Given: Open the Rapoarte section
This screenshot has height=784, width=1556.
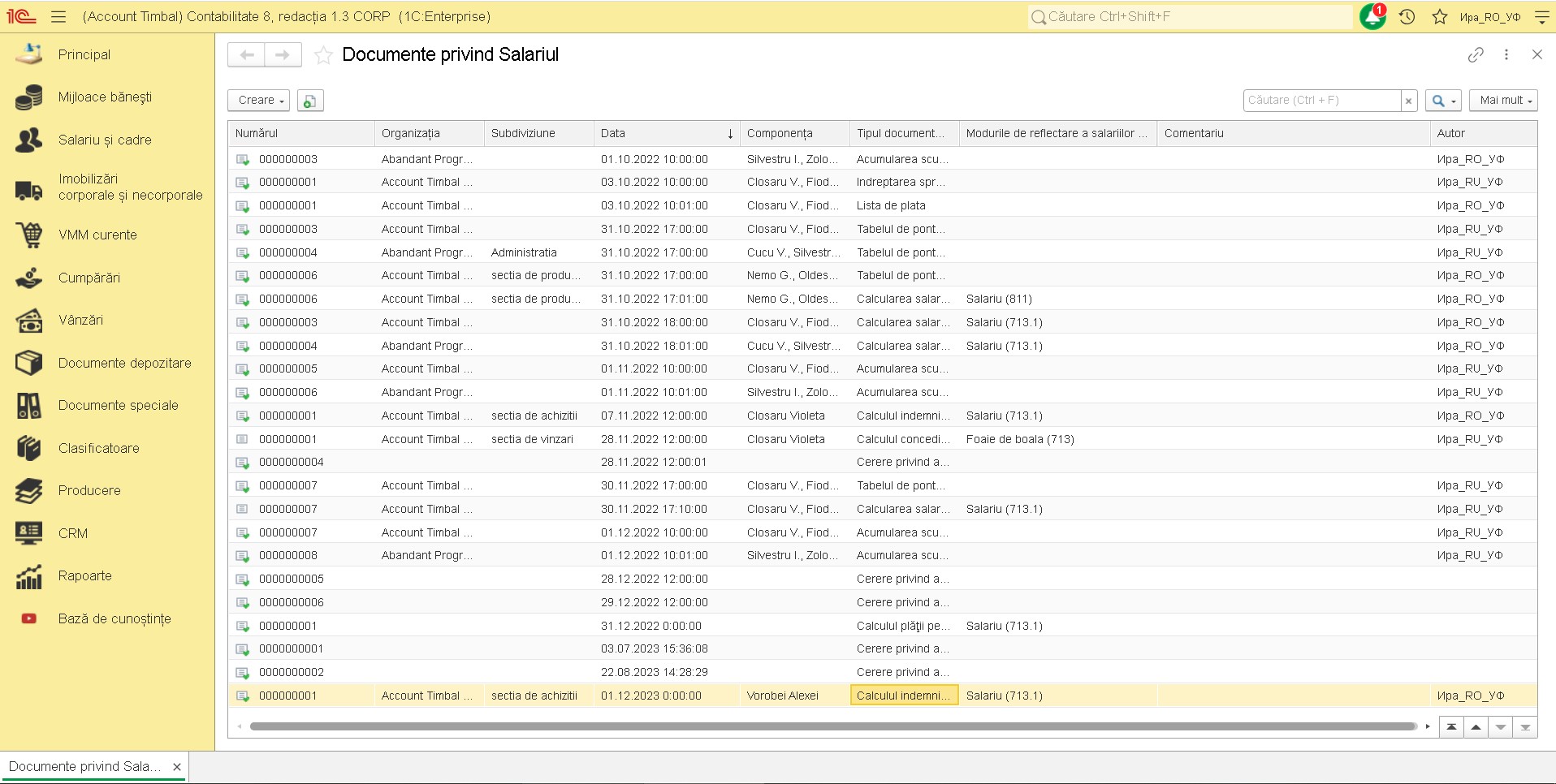Looking at the screenshot, I should point(84,575).
